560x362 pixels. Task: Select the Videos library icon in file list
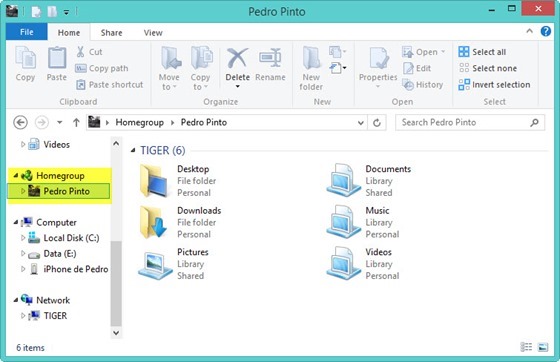(344, 263)
